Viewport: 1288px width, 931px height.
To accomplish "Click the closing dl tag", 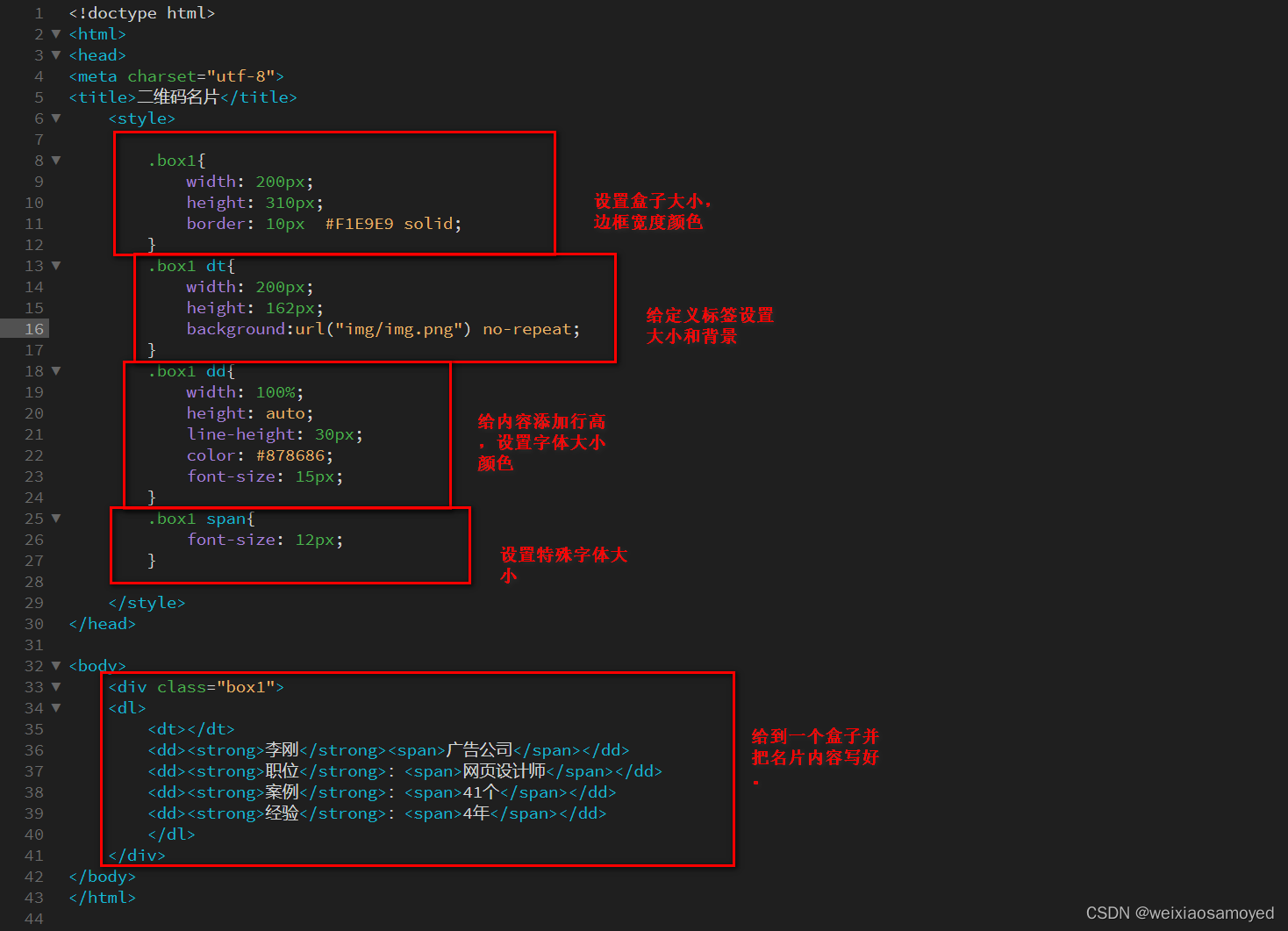I will pos(171,834).
